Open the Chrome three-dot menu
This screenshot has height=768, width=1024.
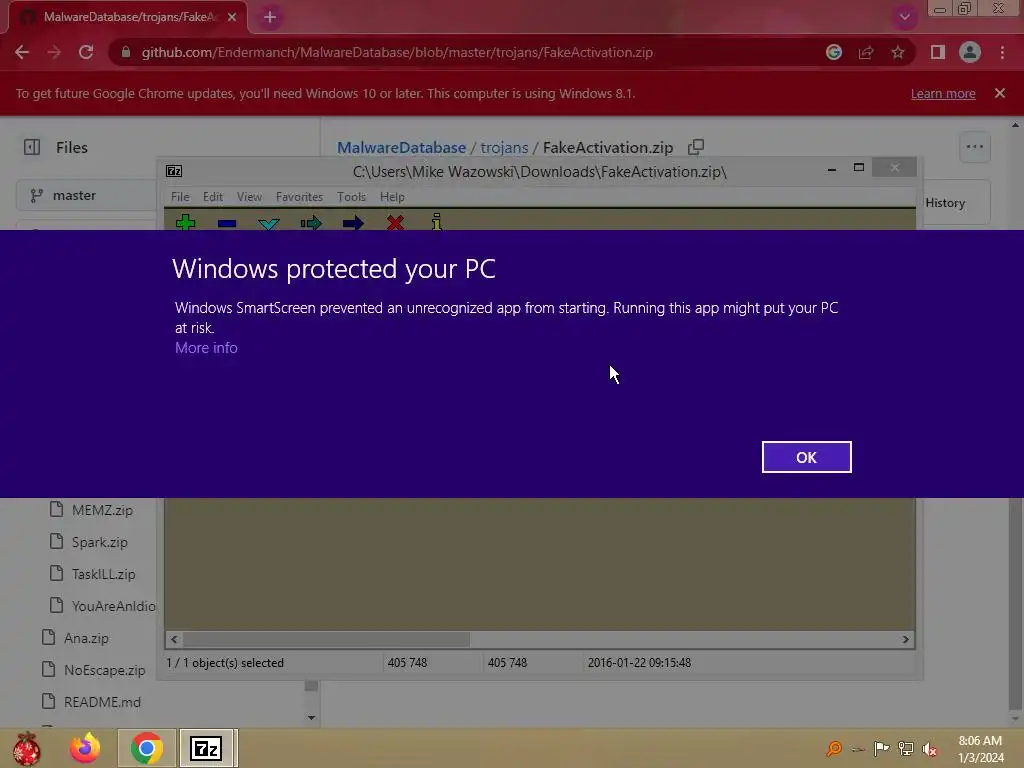point(1002,52)
